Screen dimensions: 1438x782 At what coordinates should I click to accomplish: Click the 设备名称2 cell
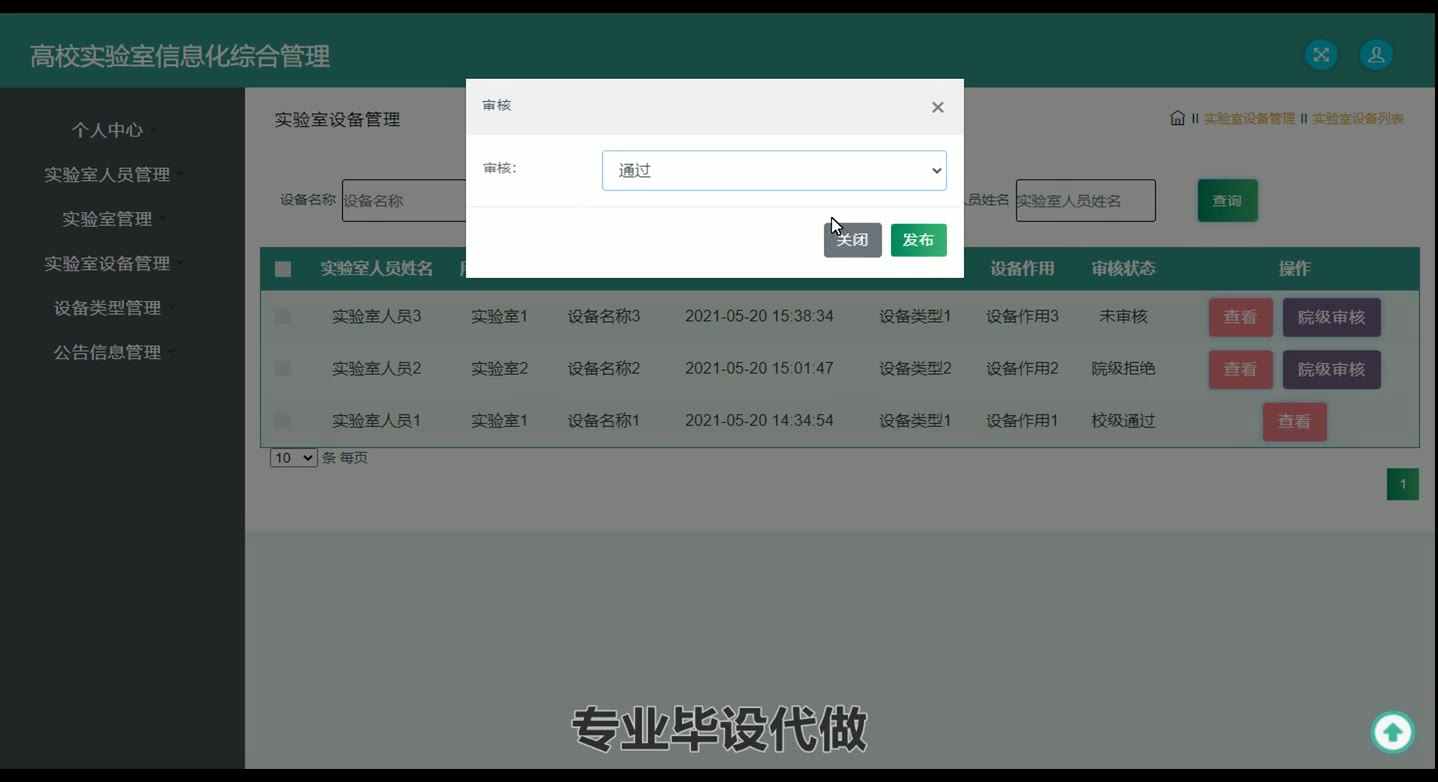click(604, 368)
